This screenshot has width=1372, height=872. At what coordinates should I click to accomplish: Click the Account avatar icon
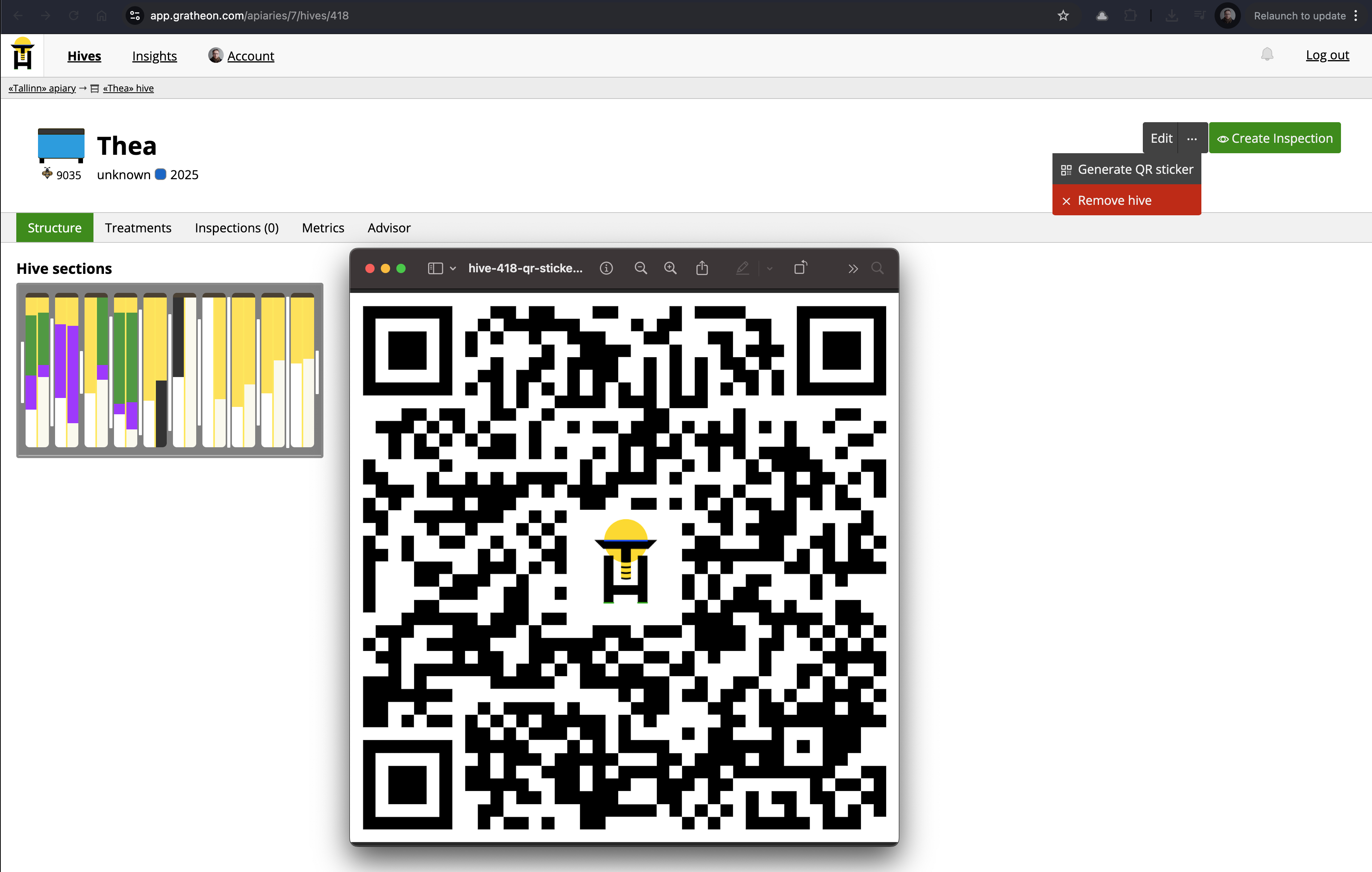[215, 55]
